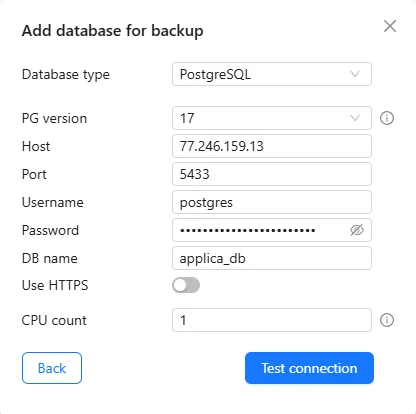Focus the Host input field
The image size is (416, 414).
coord(272,146)
